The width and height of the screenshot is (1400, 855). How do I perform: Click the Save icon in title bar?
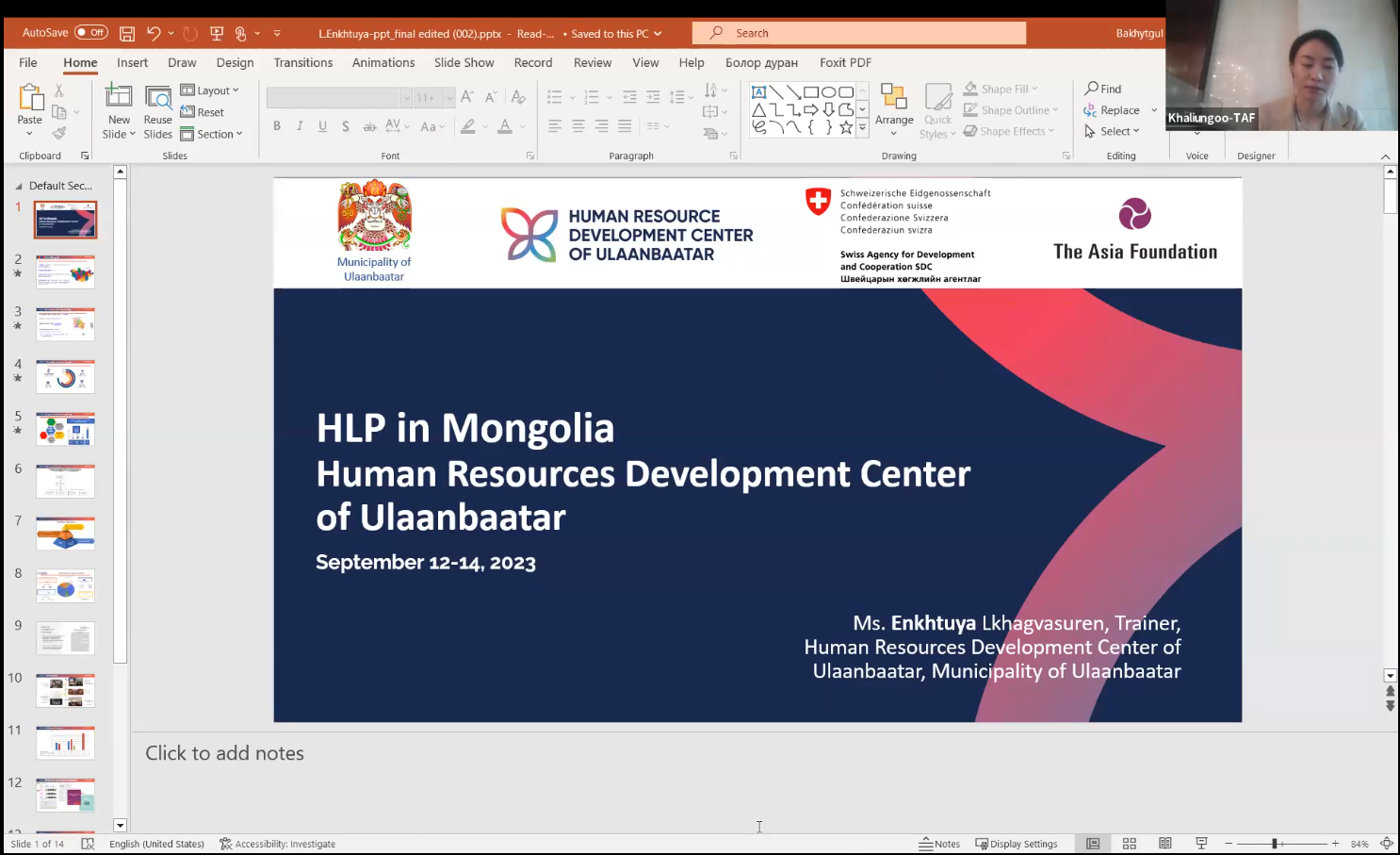click(127, 33)
